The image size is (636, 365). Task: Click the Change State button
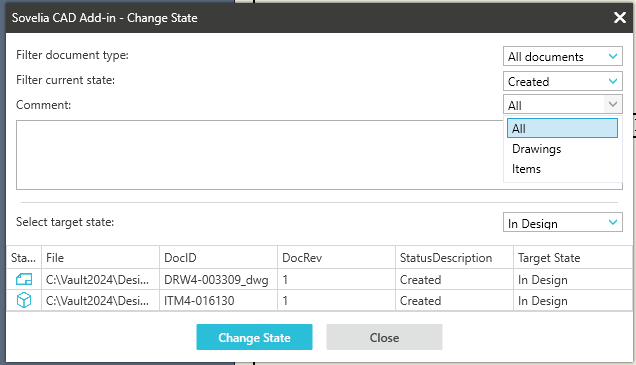point(254,337)
